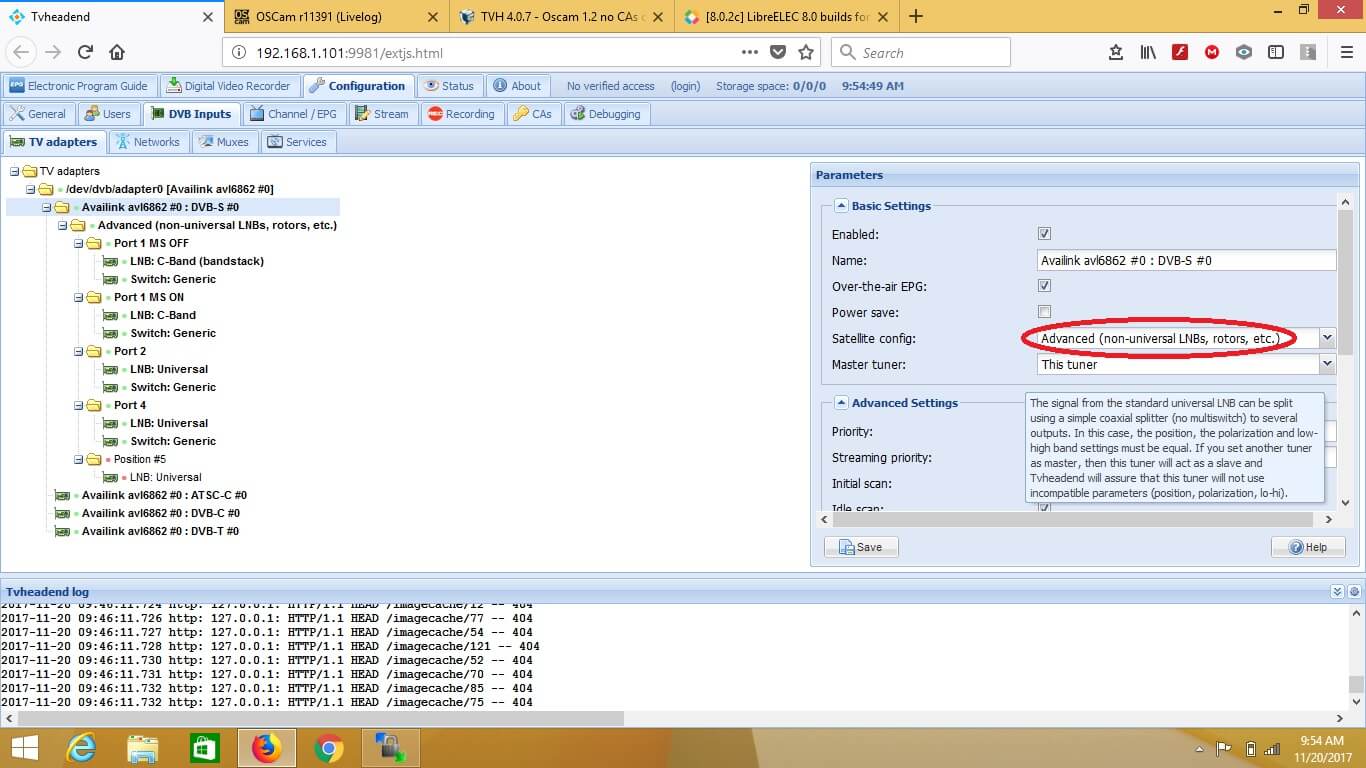This screenshot has height=768, width=1366.
Task: Reload the page with the refresh icon
Action: [85, 53]
